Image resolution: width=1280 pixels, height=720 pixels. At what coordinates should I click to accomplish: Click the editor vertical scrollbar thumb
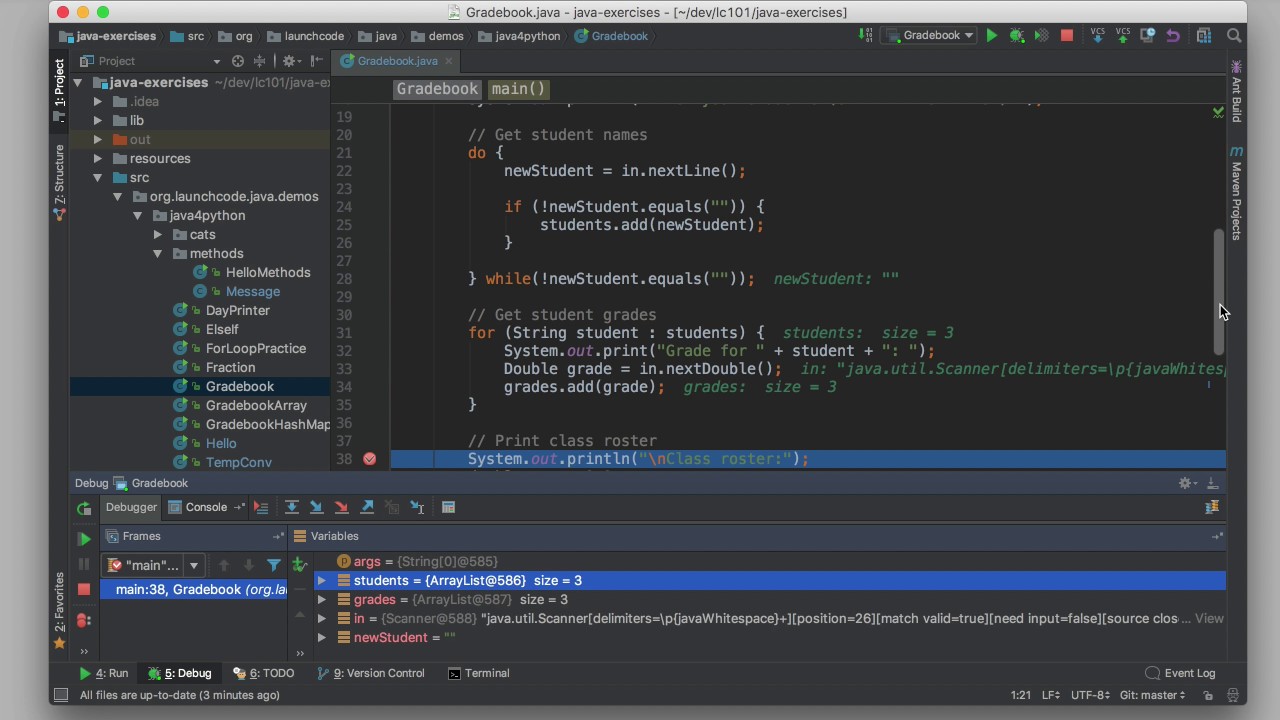1218,290
